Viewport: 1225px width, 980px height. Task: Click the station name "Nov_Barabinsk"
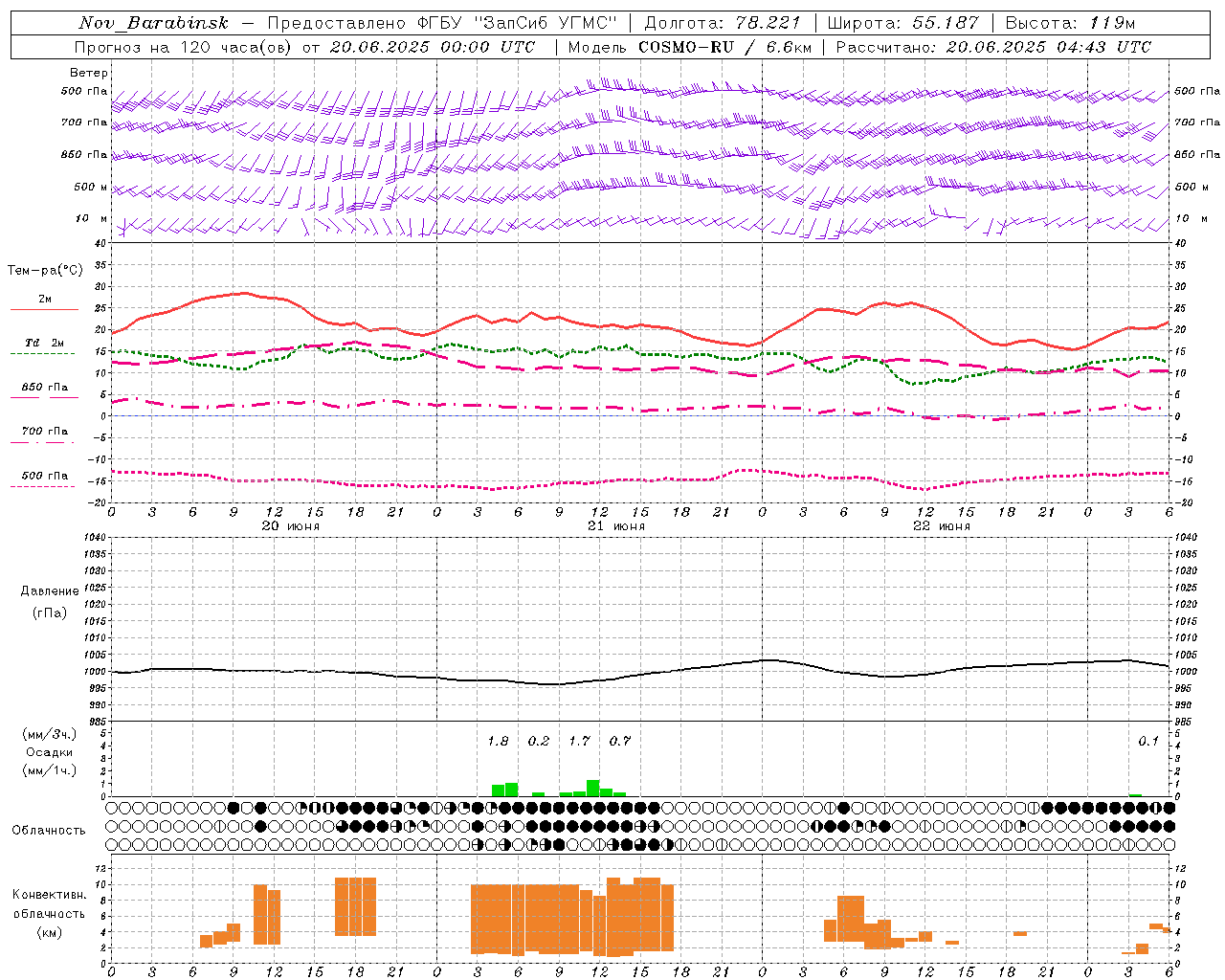[154, 23]
